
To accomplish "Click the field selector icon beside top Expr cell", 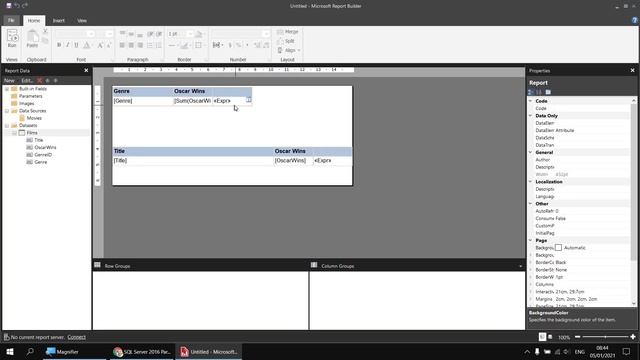I will coord(249,99).
